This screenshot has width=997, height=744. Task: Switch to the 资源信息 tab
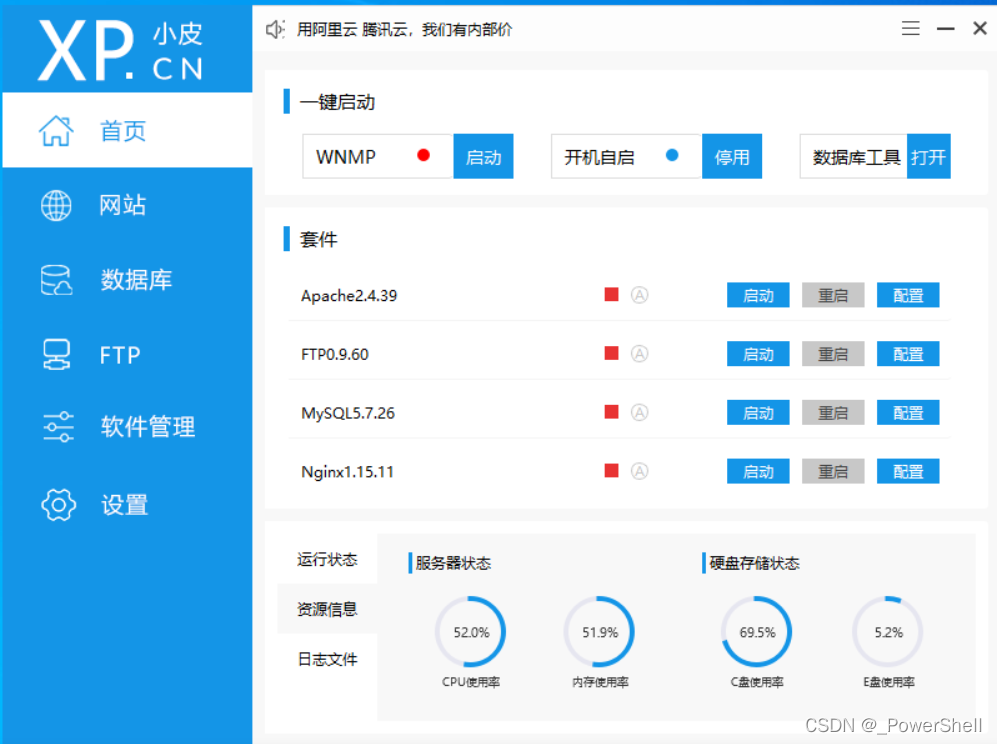[x=325, y=609]
